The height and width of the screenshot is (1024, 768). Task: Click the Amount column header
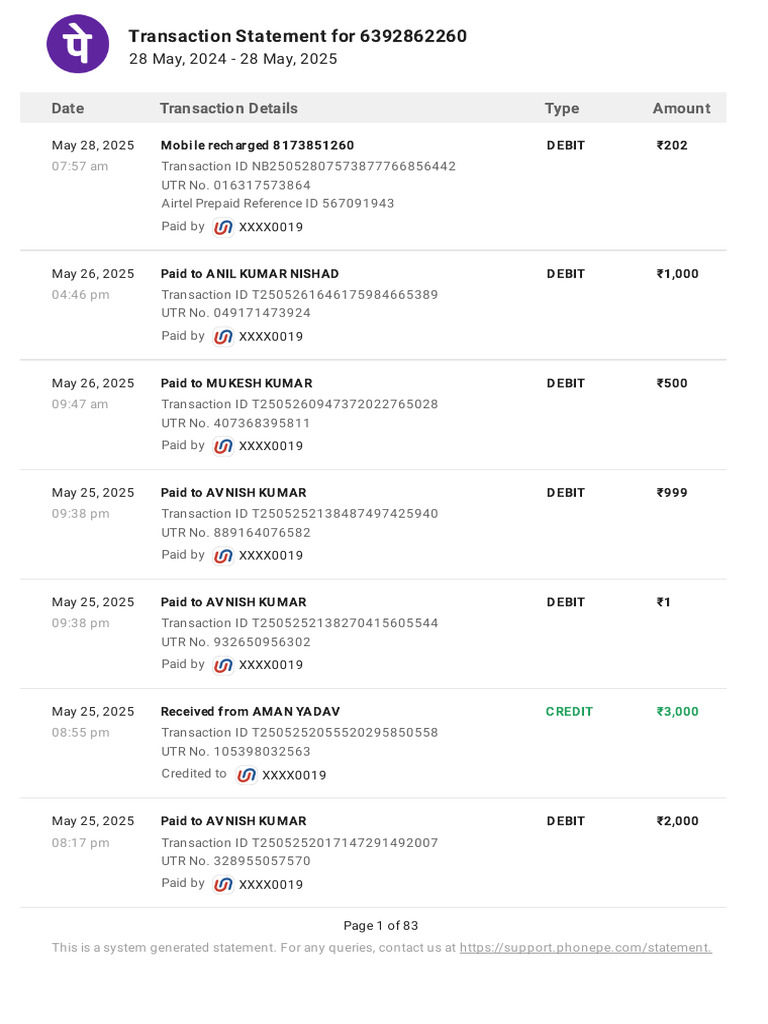[x=681, y=108]
